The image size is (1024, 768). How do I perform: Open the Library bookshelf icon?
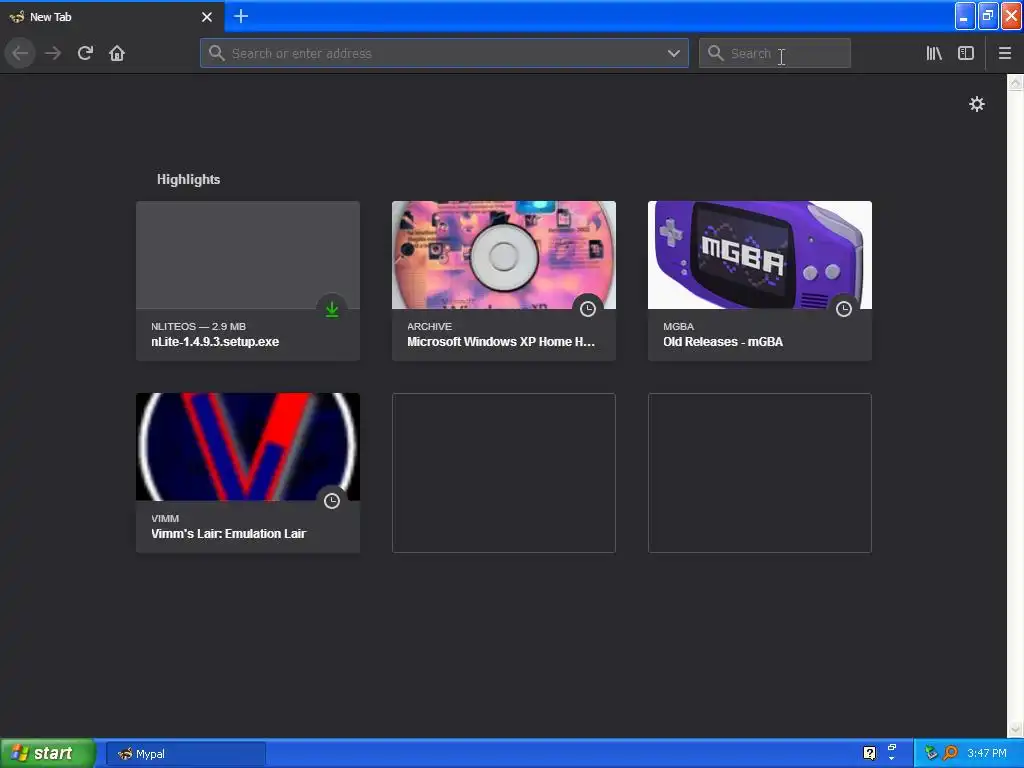click(x=934, y=53)
